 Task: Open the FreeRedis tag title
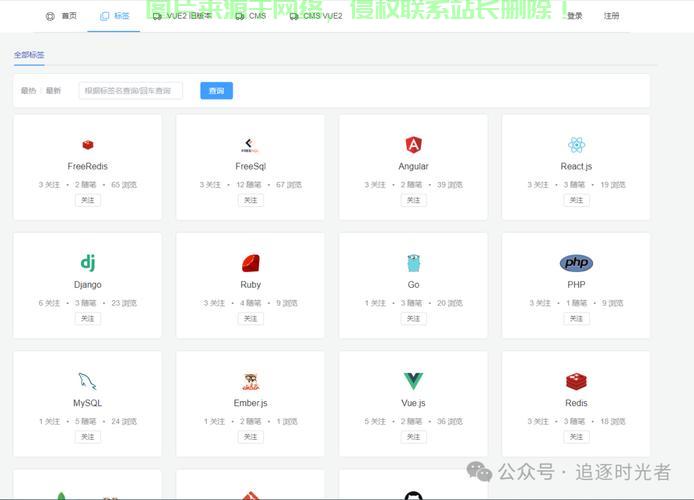(88, 166)
